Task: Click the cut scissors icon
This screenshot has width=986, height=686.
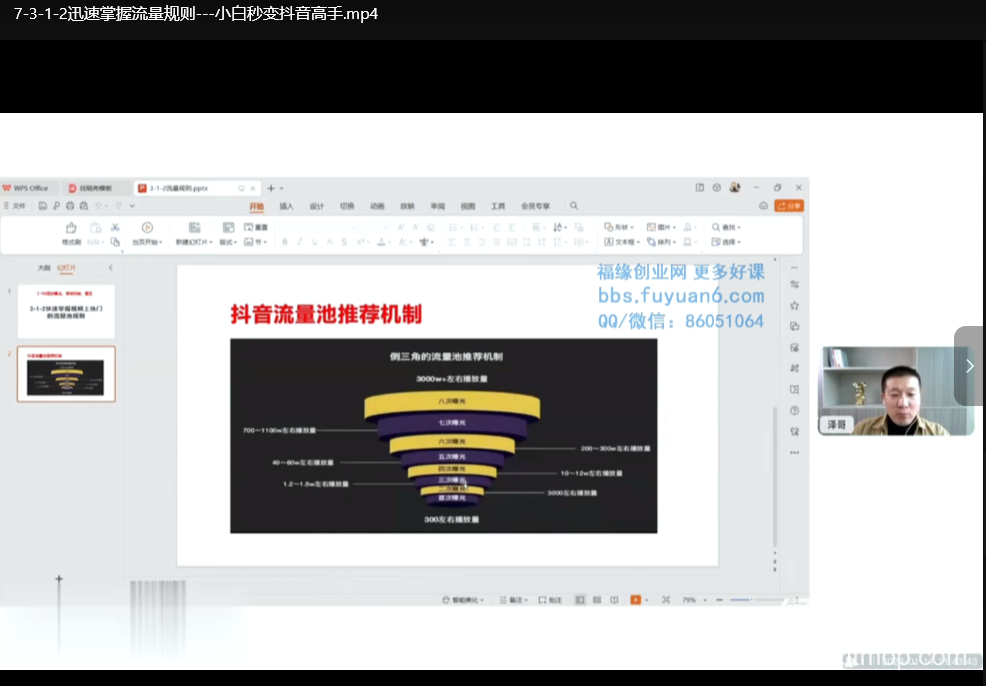Action: (x=115, y=228)
